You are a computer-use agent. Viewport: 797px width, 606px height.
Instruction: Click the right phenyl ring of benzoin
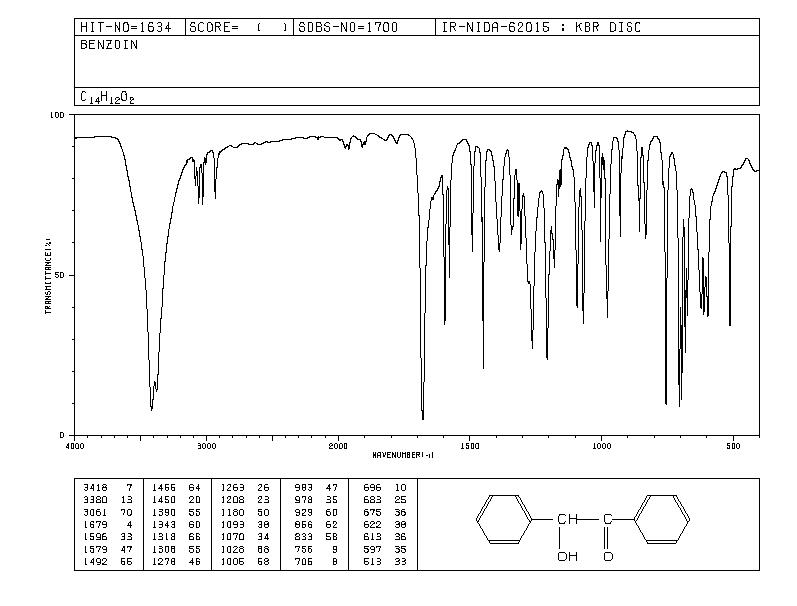coord(662,520)
